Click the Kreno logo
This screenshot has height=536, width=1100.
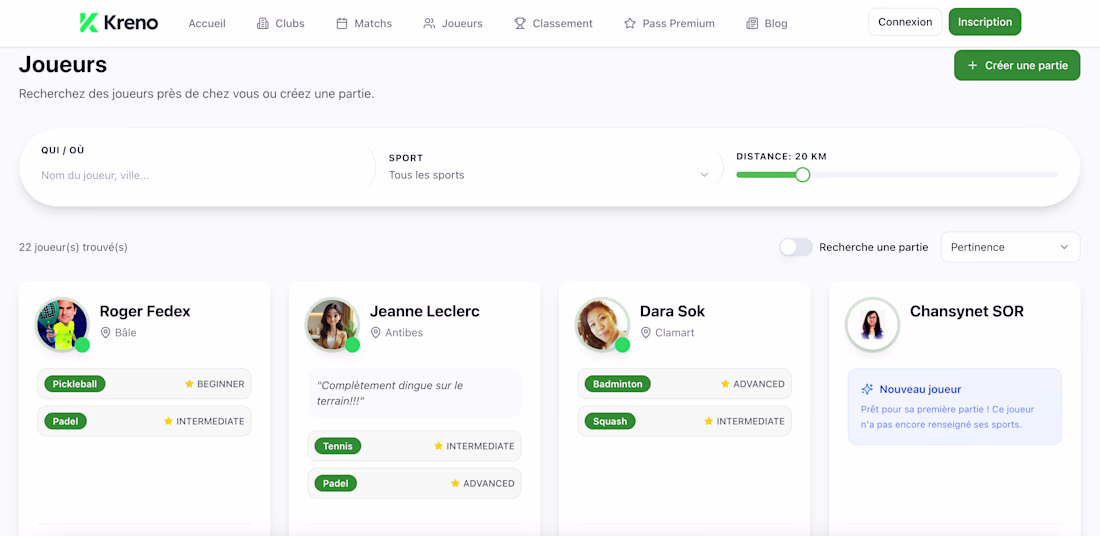click(119, 22)
